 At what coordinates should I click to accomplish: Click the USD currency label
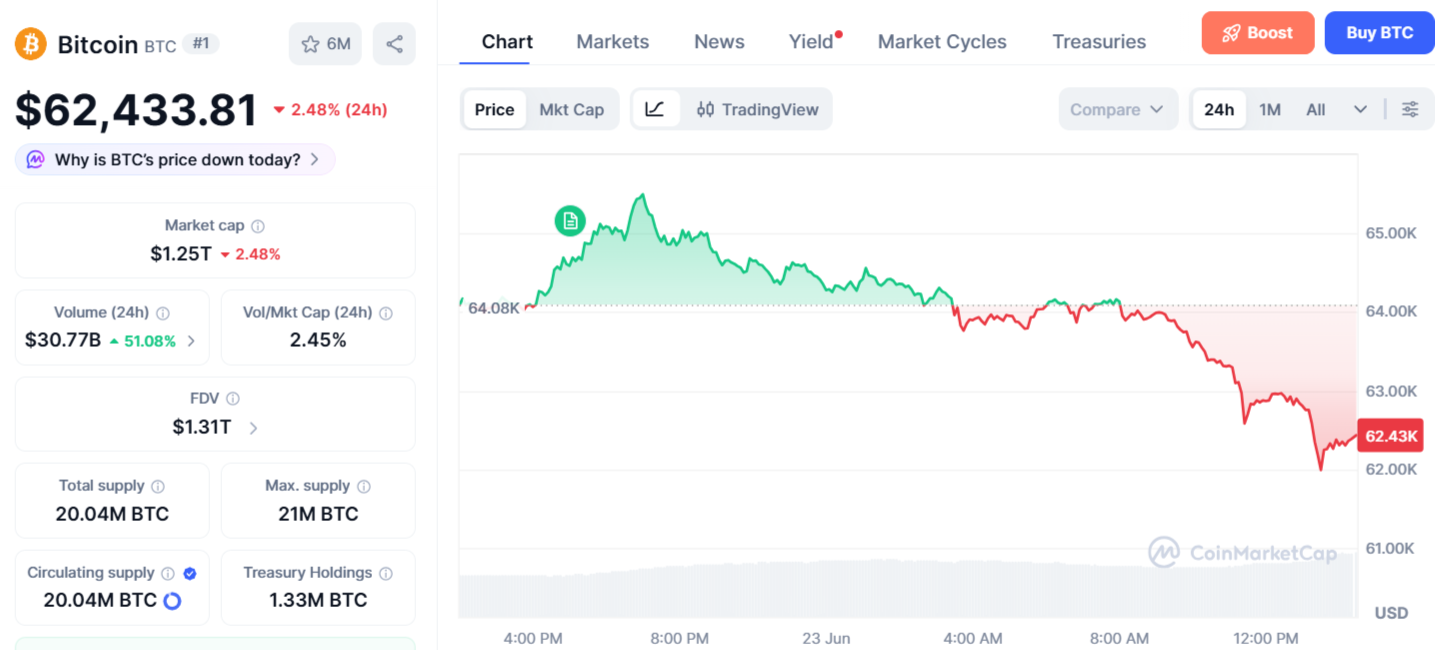[1391, 613]
